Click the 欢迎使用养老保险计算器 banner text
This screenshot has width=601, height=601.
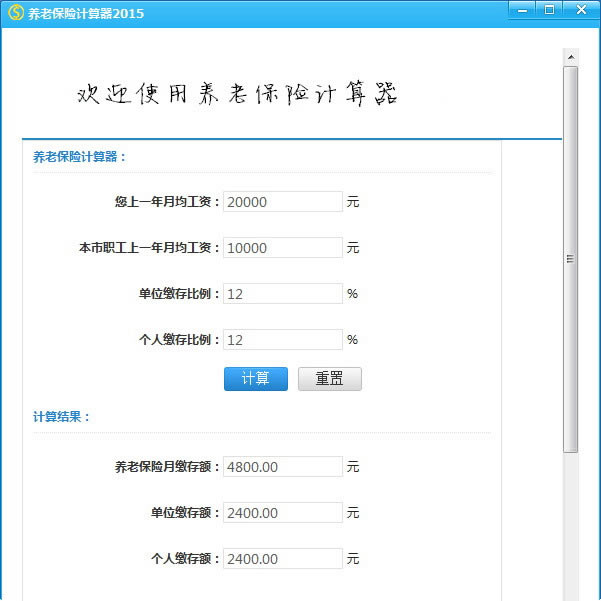(237, 94)
